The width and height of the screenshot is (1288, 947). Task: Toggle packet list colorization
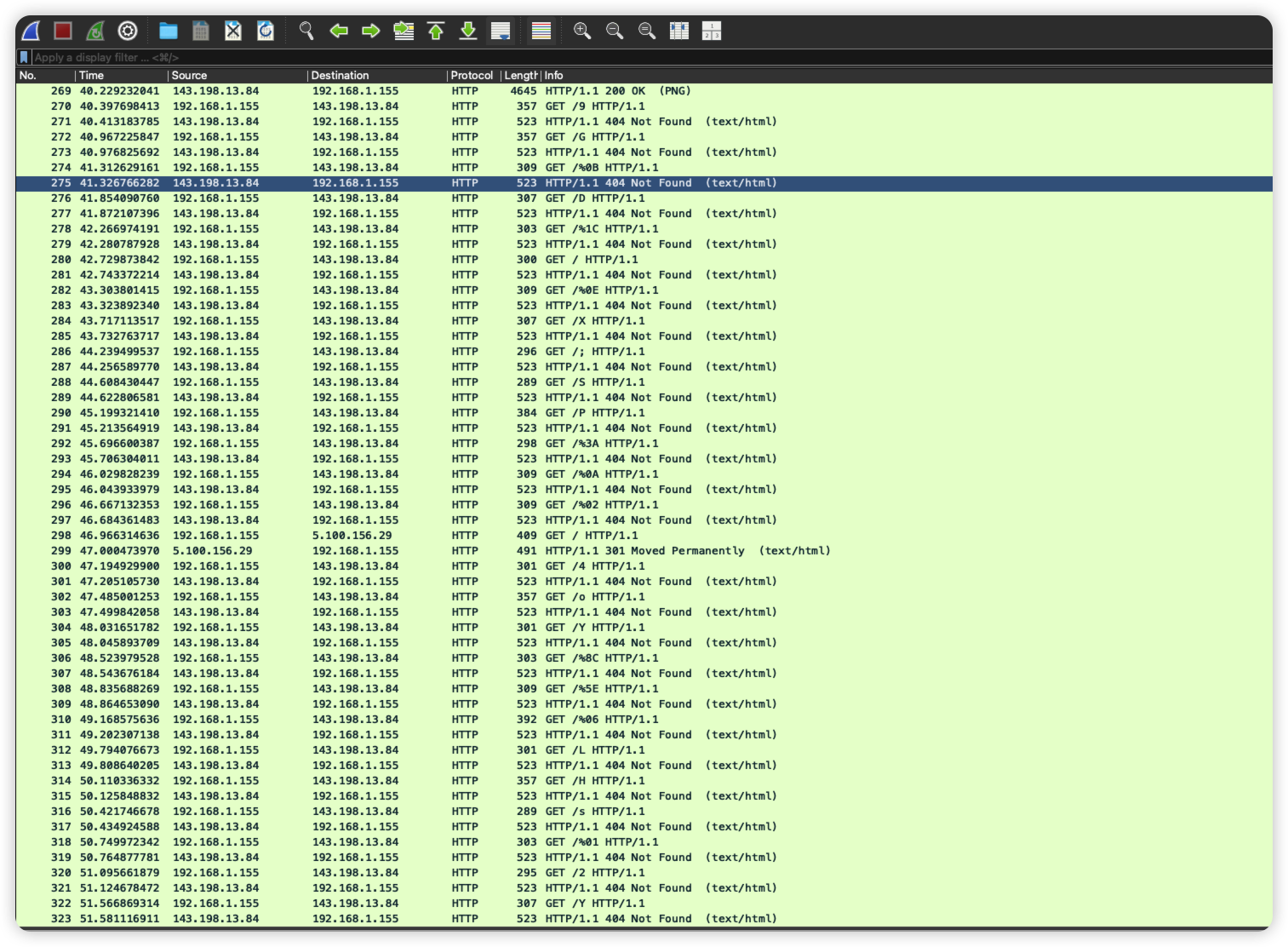pyautogui.click(x=541, y=32)
